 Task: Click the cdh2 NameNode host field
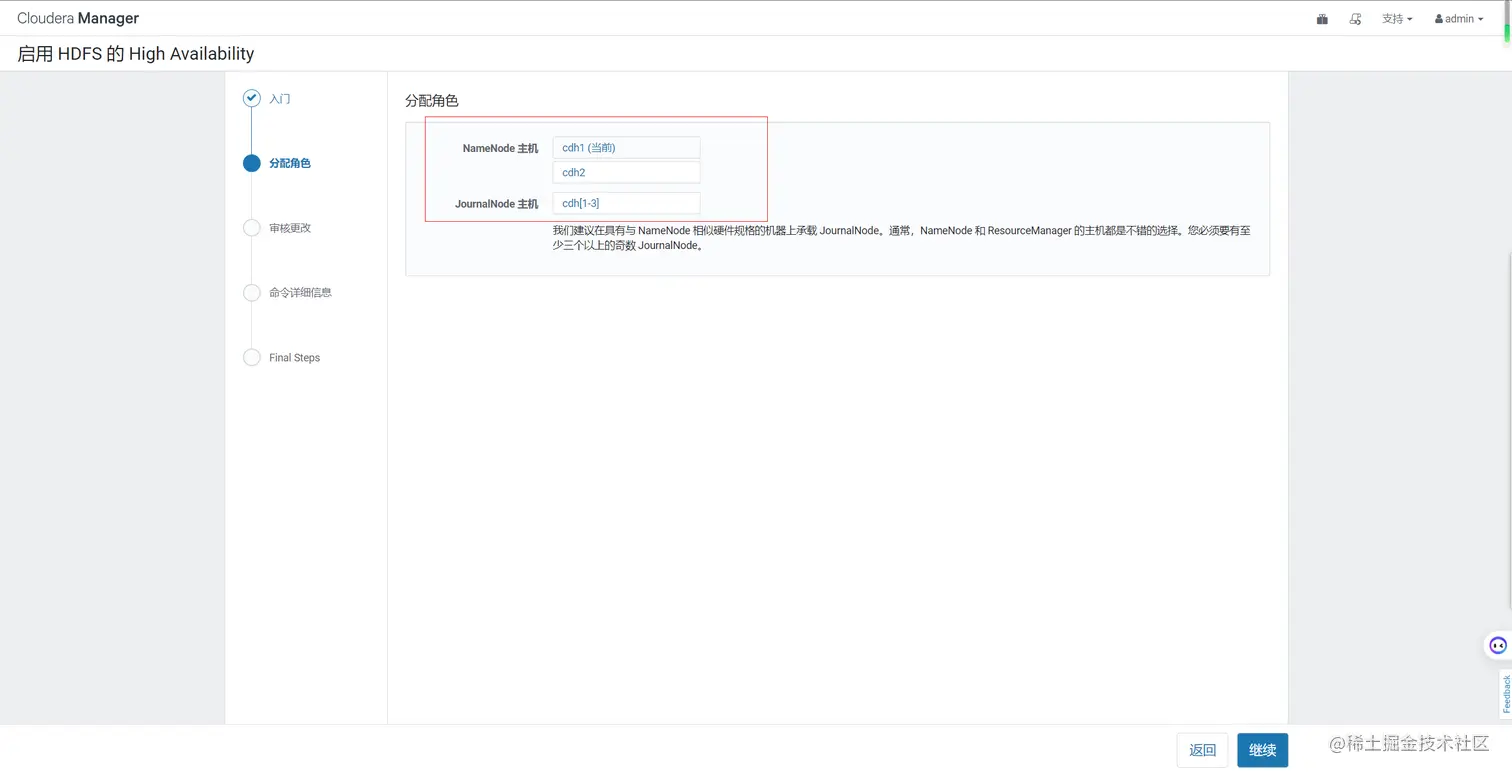pyautogui.click(x=626, y=172)
